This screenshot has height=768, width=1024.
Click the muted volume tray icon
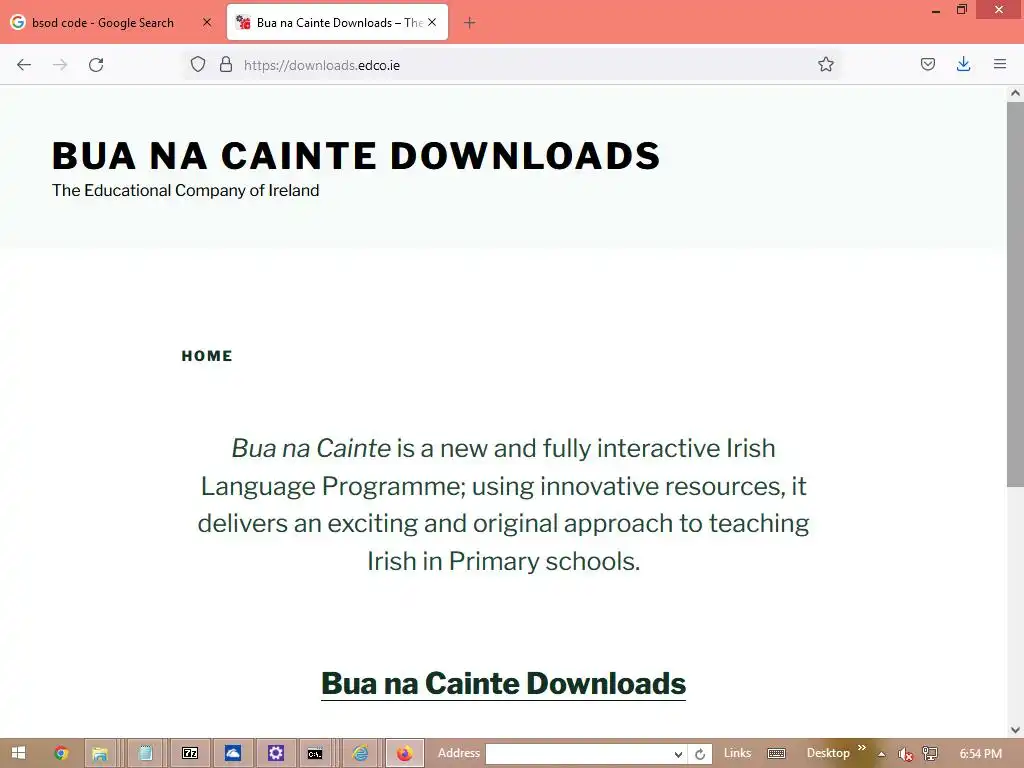[x=905, y=754]
